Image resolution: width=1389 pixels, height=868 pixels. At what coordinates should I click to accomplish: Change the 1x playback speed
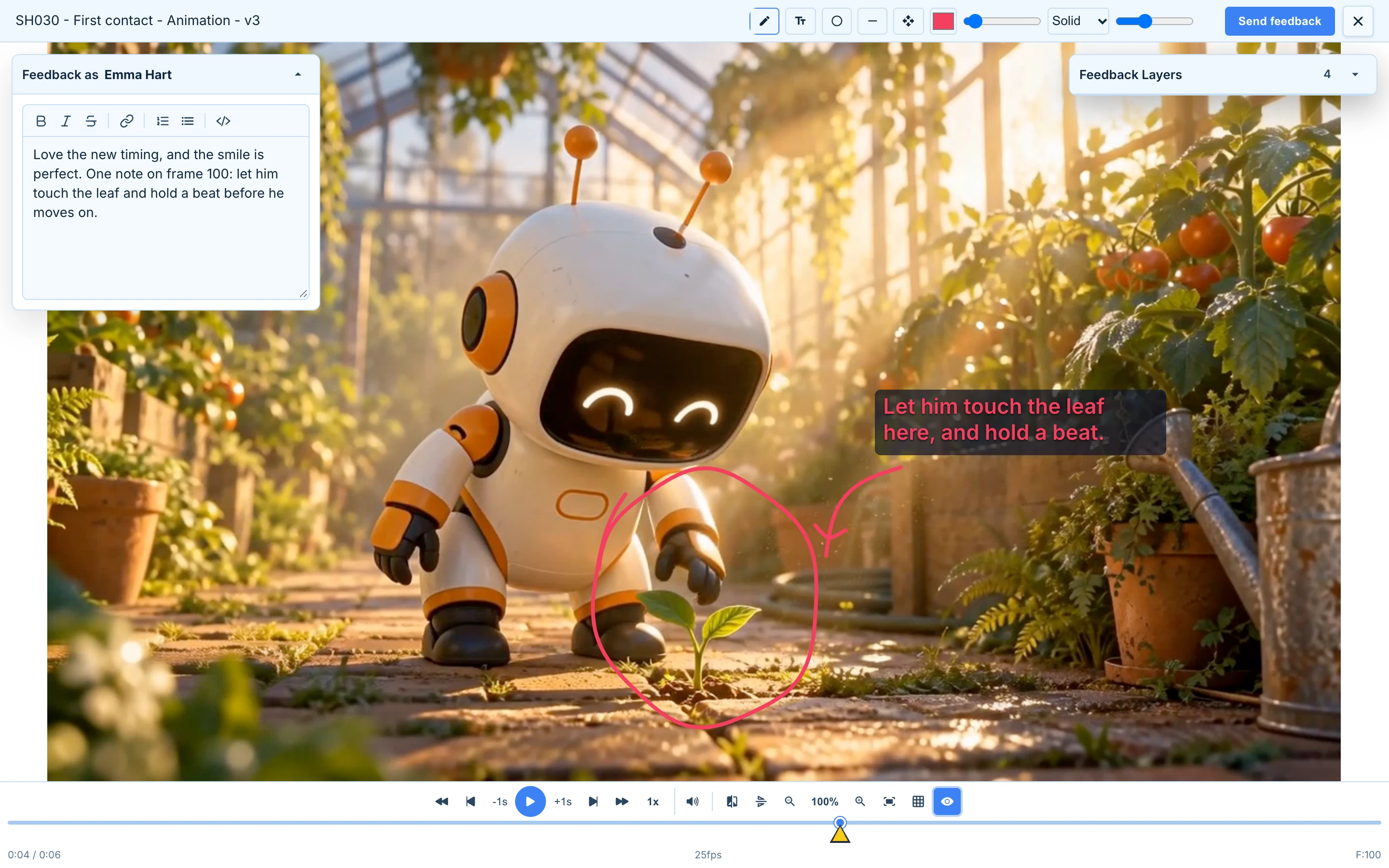click(653, 801)
